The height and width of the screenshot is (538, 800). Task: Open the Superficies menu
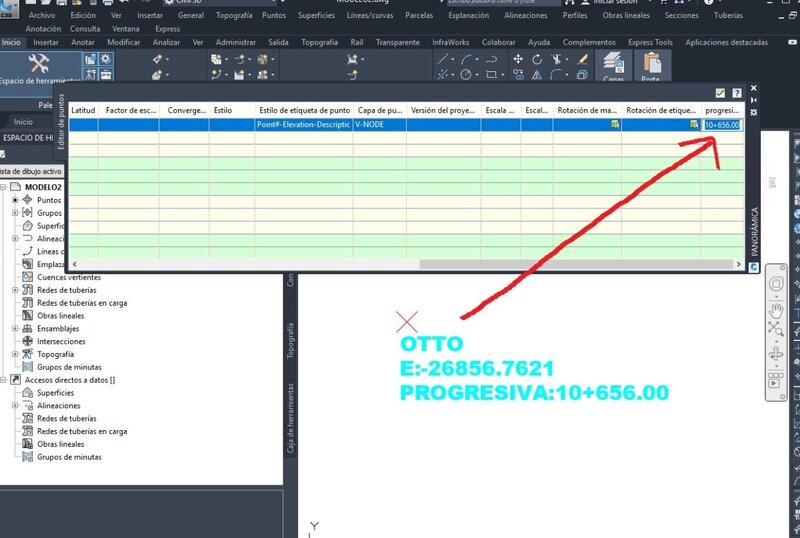point(315,16)
